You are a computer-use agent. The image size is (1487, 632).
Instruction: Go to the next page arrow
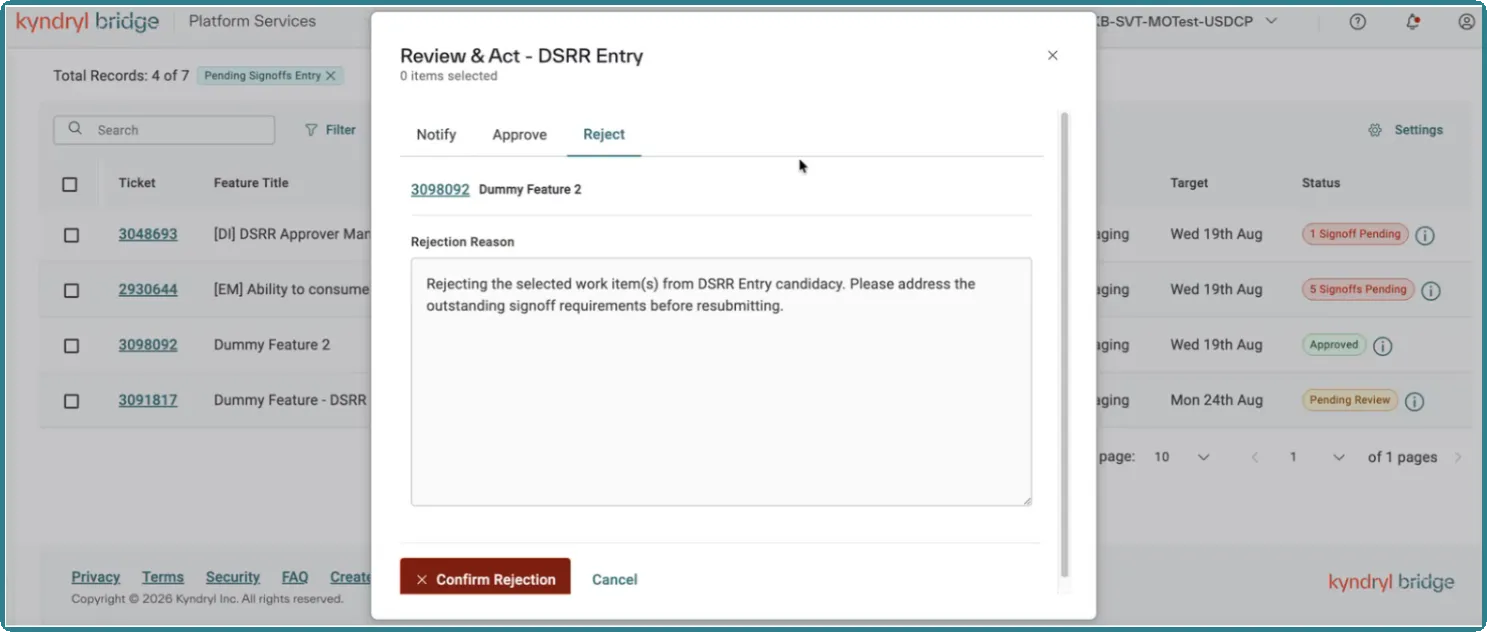[x=1458, y=457]
